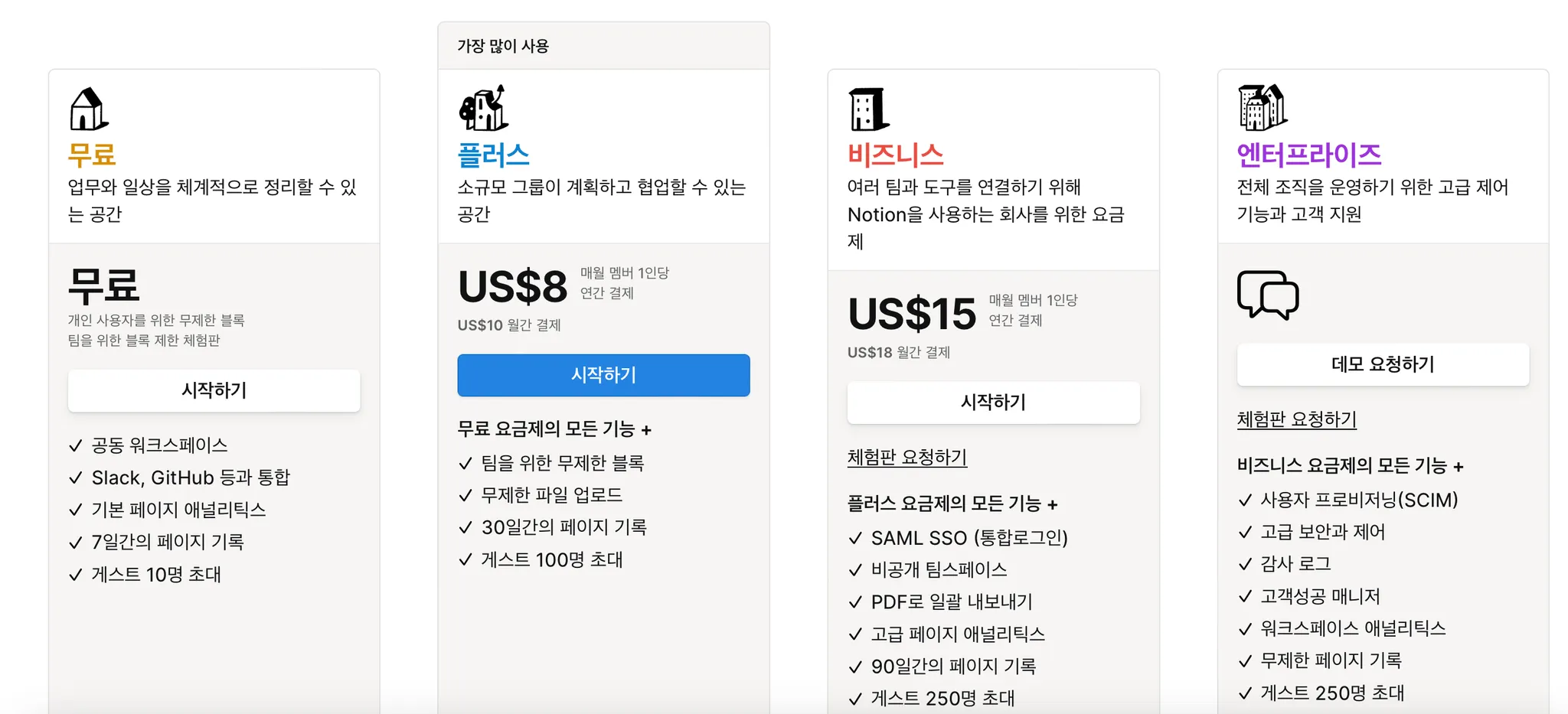Click the checkmark beside 공동 워크스페이스
The height and width of the screenshot is (714, 1568).
tap(76, 445)
